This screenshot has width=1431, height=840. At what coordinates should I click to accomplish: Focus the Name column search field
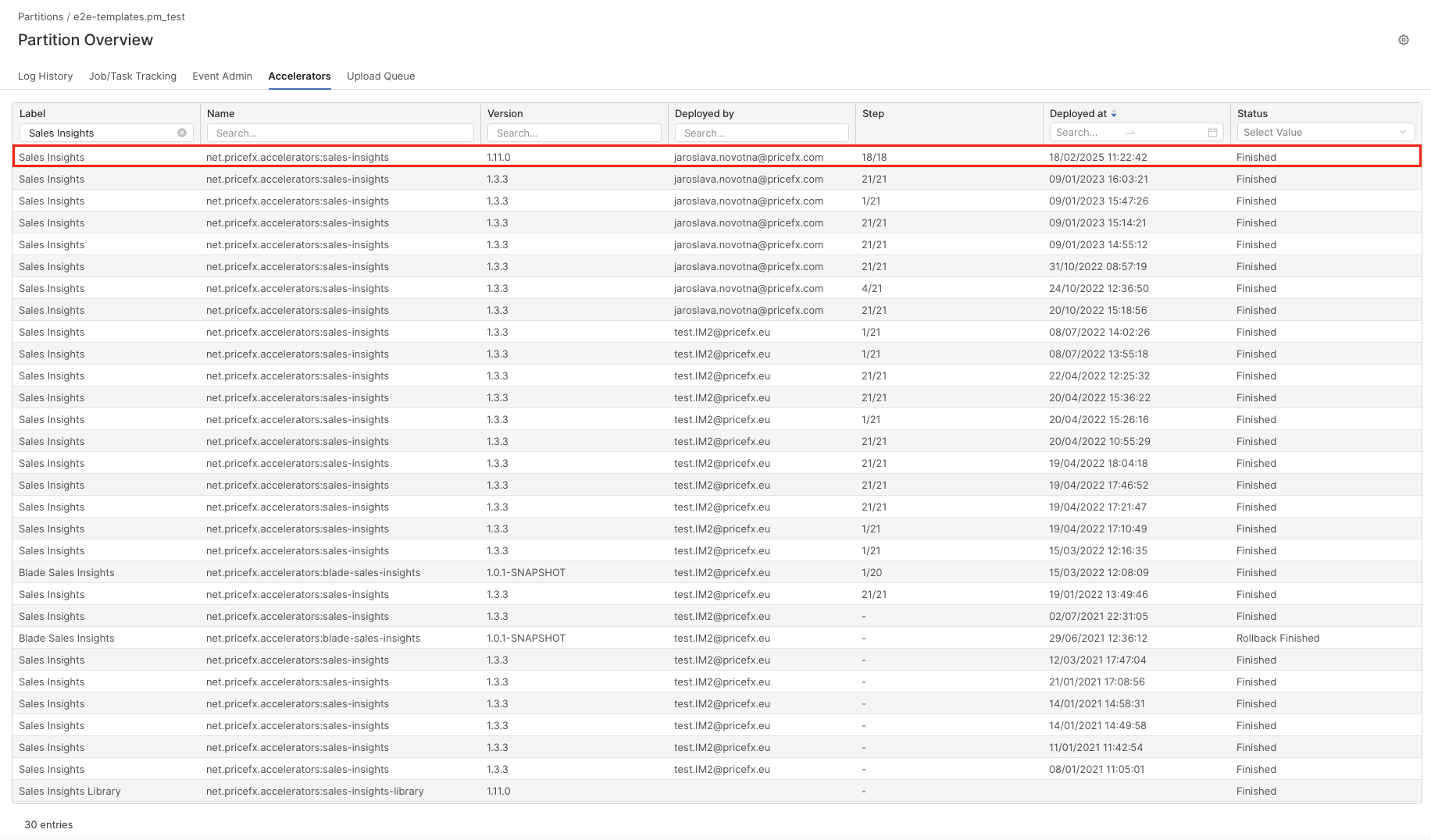(340, 133)
